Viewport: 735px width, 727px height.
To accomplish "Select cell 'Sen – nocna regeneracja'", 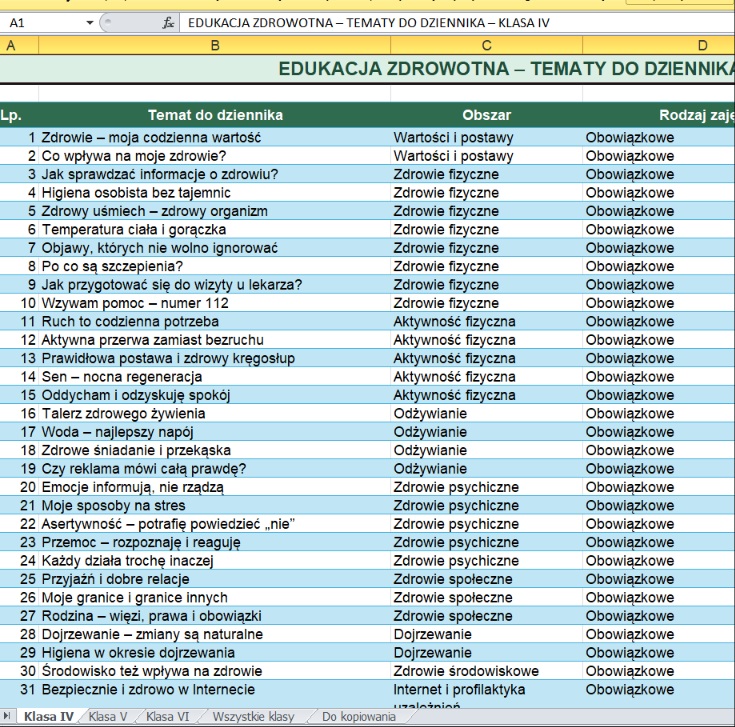I will click(x=215, y=376).
